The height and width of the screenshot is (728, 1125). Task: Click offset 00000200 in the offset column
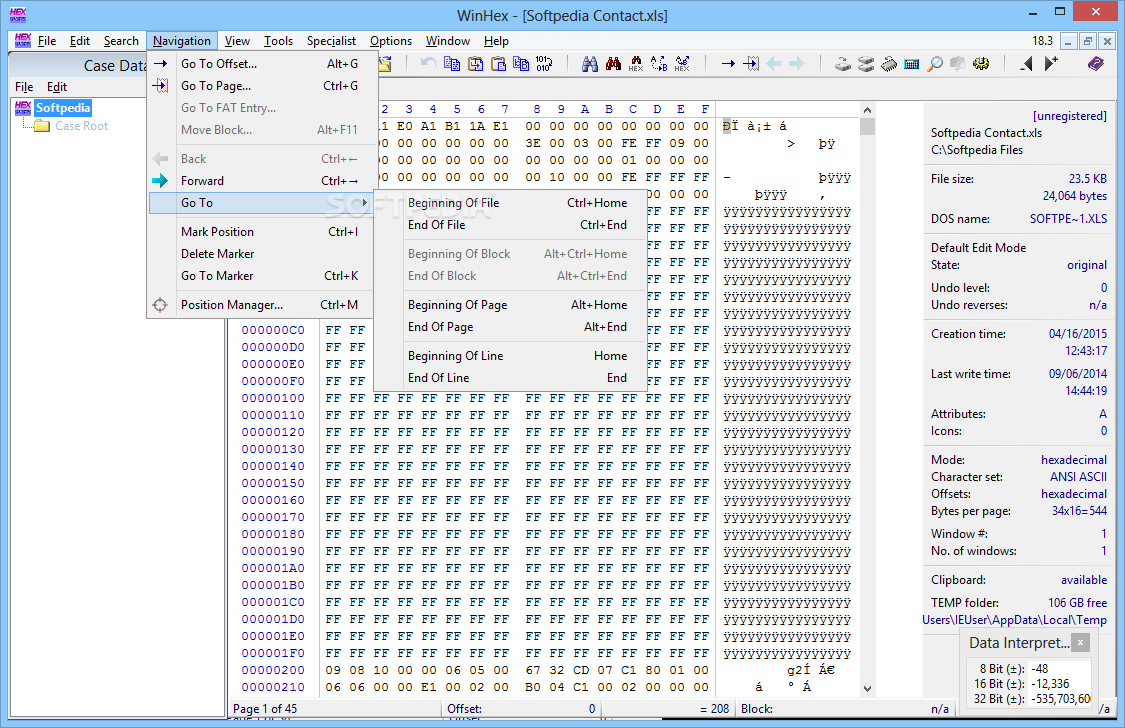click(273, 670)
